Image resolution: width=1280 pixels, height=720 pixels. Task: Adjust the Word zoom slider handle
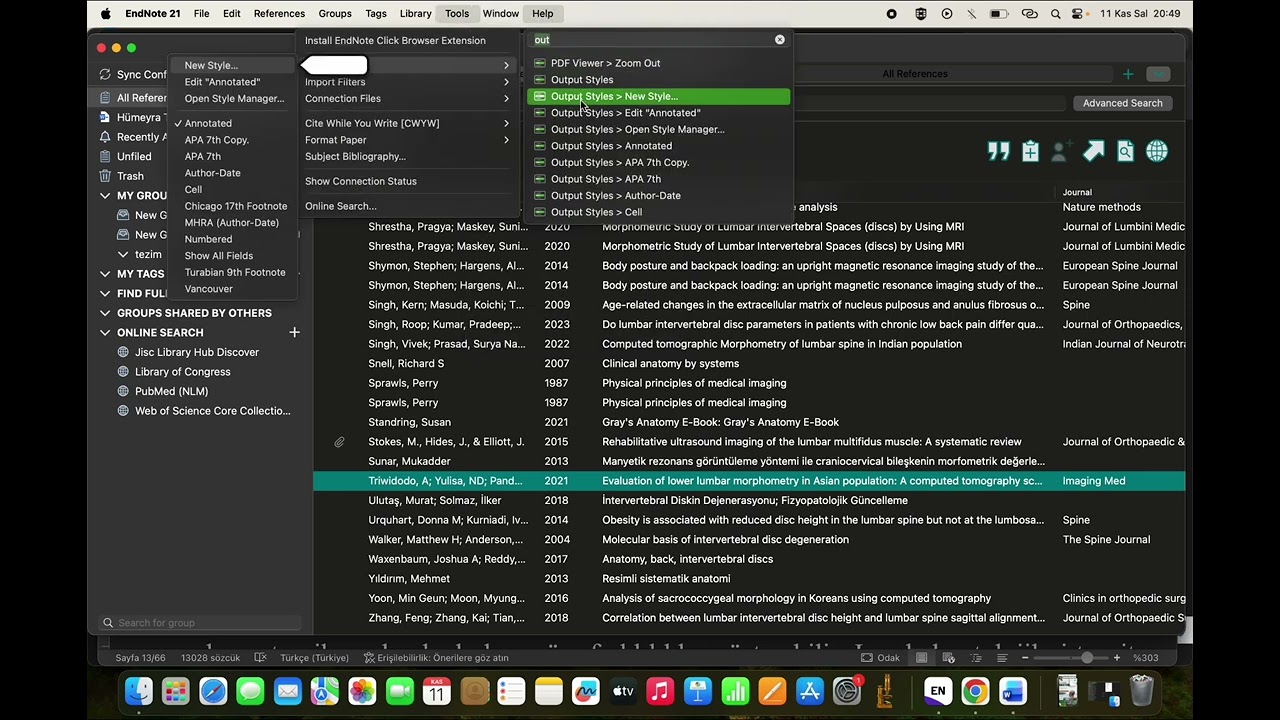pyautogui.click(x=1087, y=658)
